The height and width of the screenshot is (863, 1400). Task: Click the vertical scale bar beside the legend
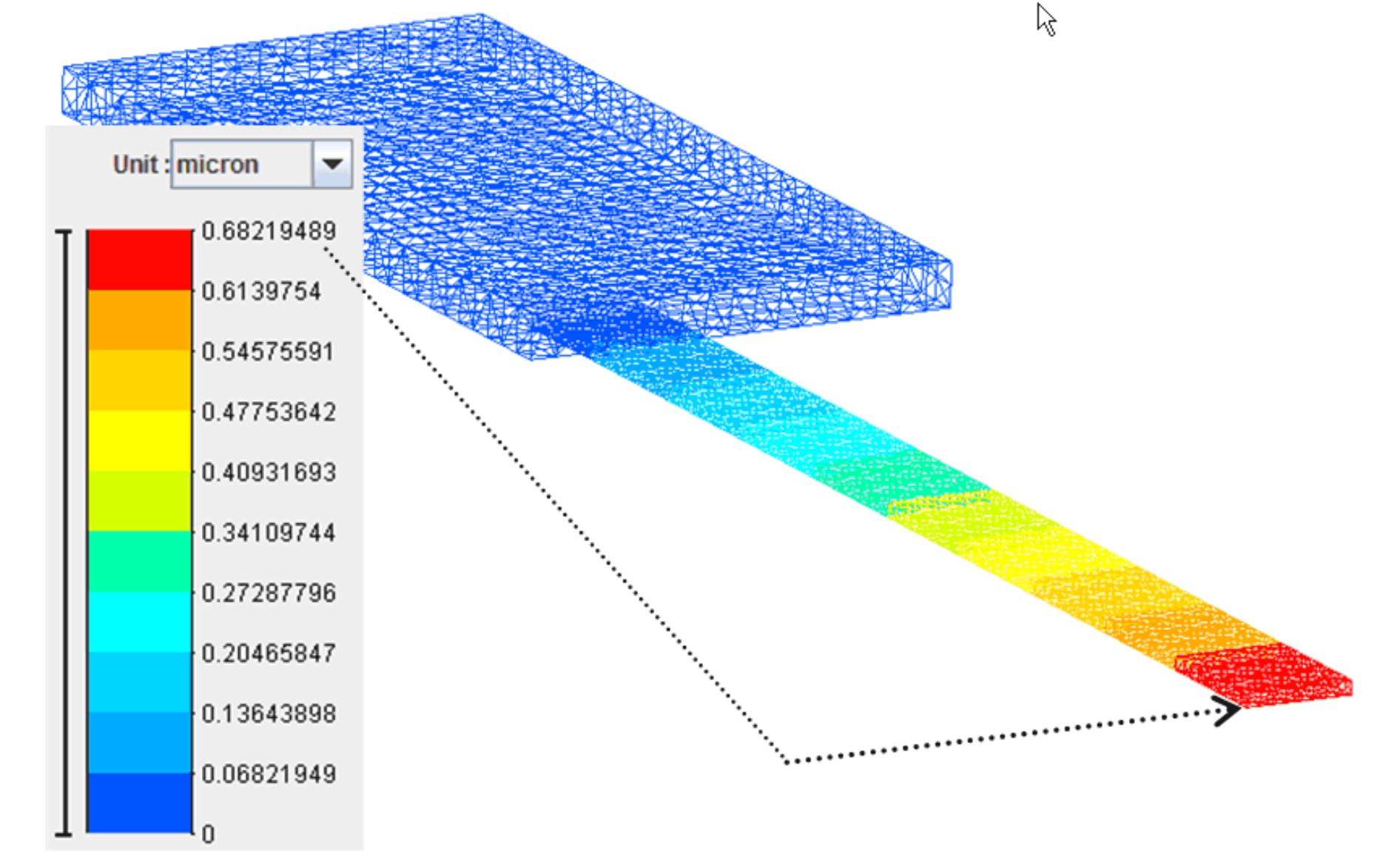65,533
